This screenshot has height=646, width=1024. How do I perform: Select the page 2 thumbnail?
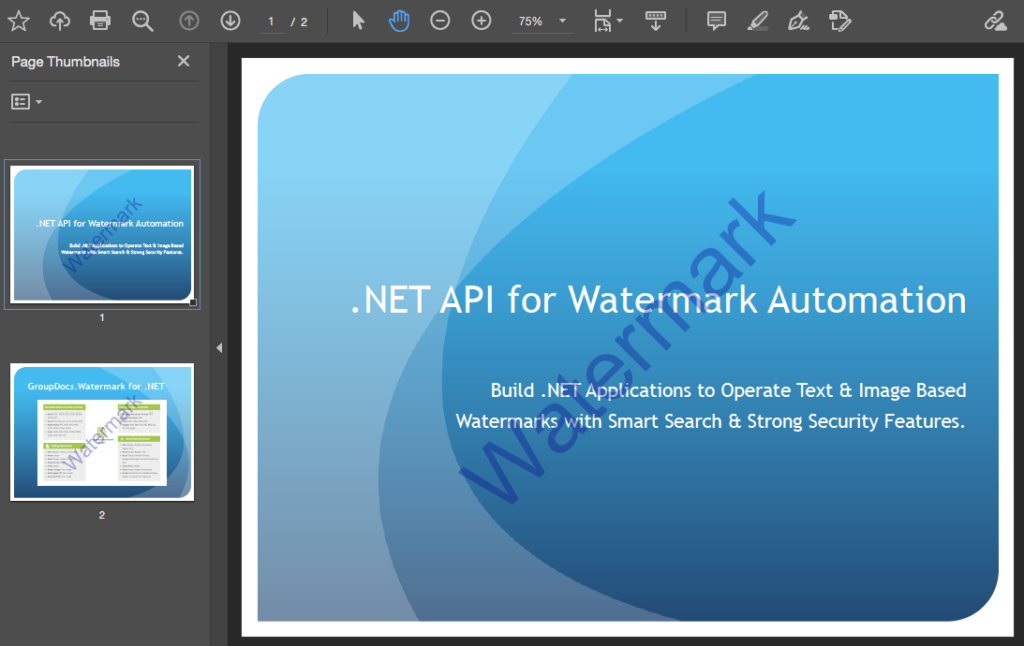(102, 432)
